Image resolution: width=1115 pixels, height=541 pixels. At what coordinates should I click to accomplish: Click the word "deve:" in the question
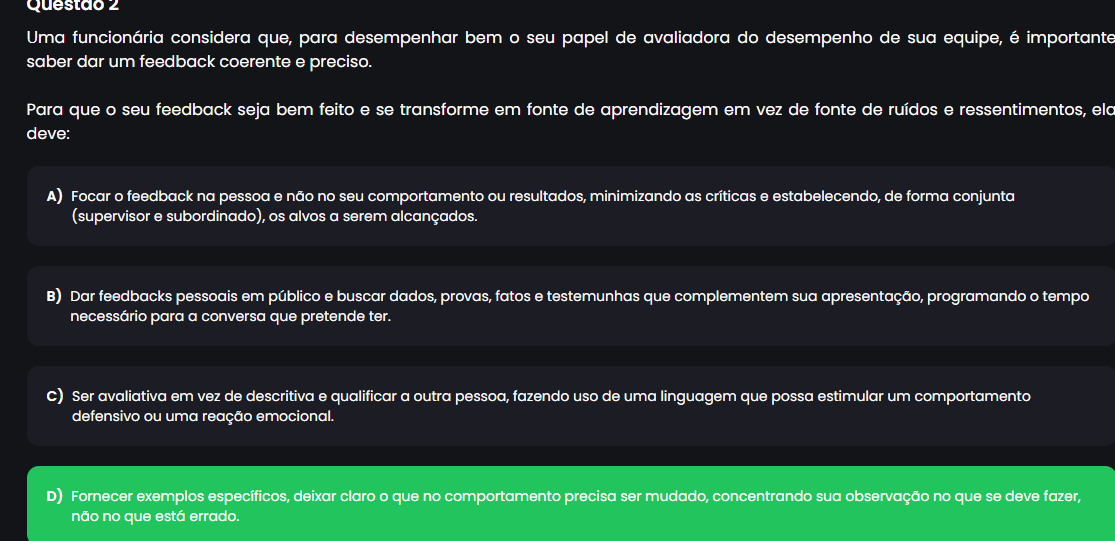[x=48, y=133]
